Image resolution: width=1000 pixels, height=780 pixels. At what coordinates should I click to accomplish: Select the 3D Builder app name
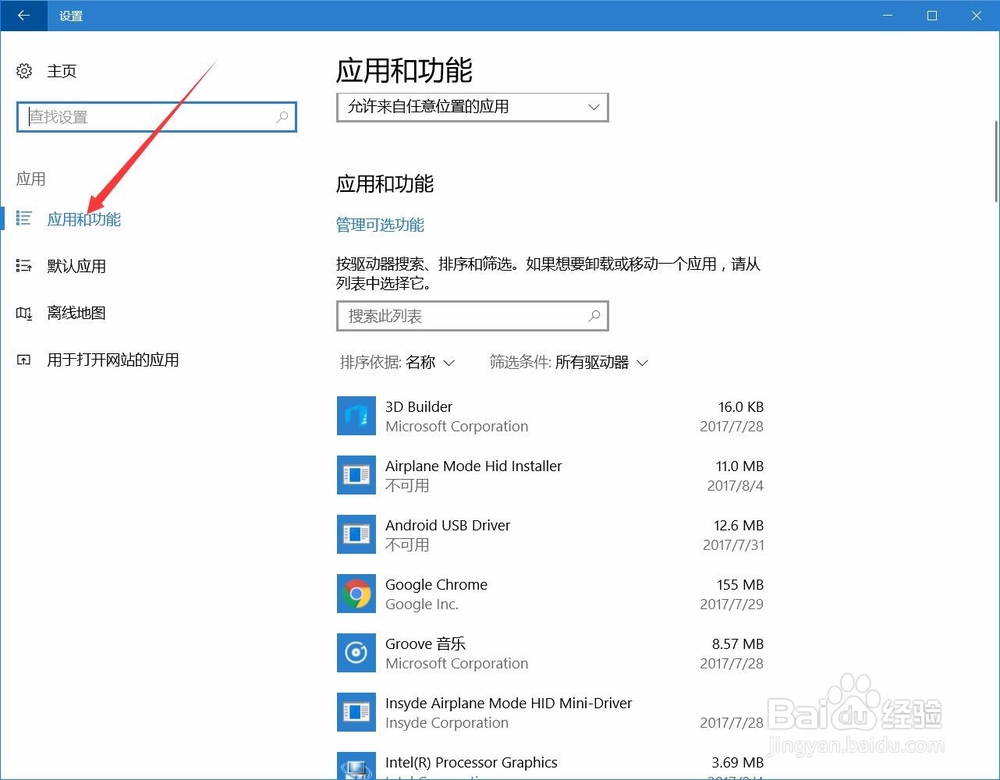(x=418, y=407)
